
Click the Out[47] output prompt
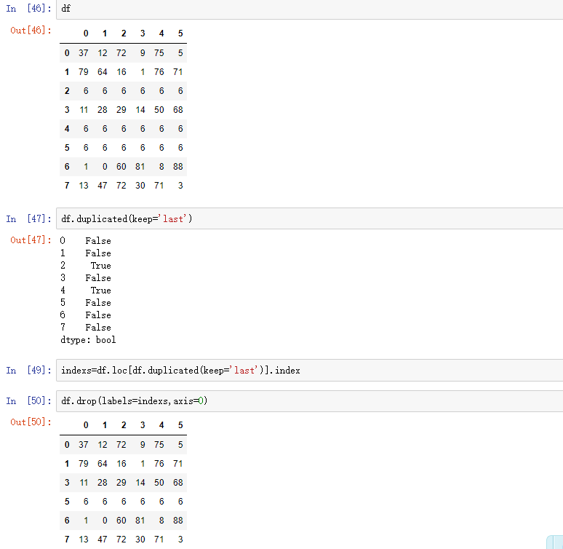pyautogui.click(x=31, y=240)
